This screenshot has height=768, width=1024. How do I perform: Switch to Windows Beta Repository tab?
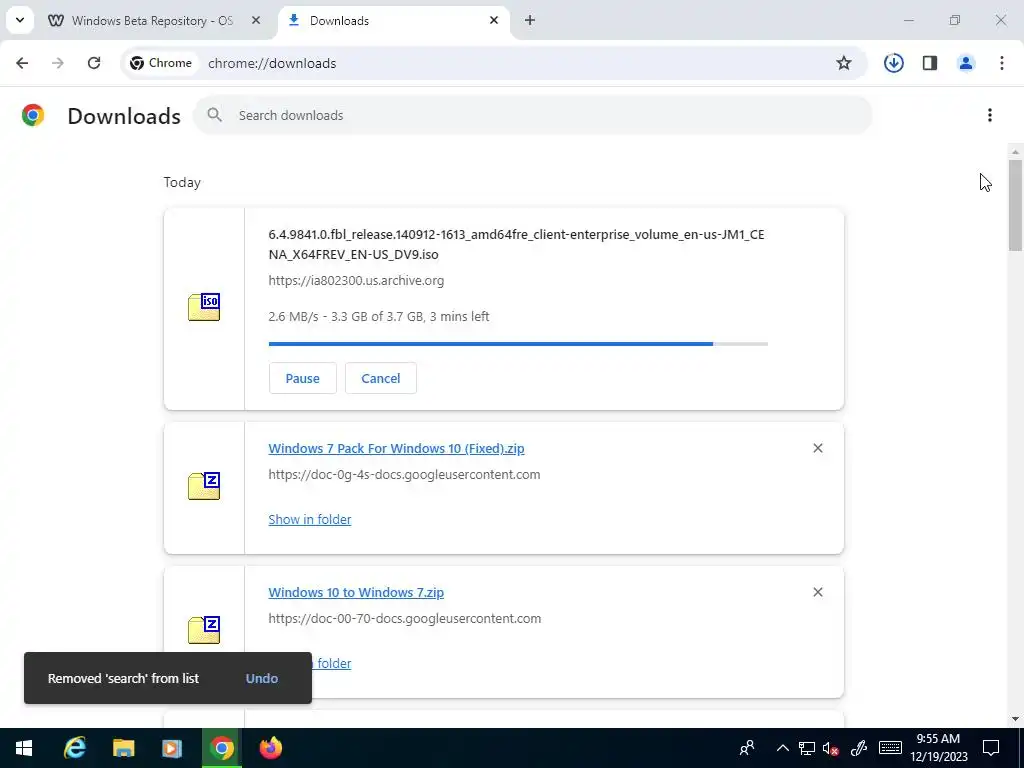point(152,21)
